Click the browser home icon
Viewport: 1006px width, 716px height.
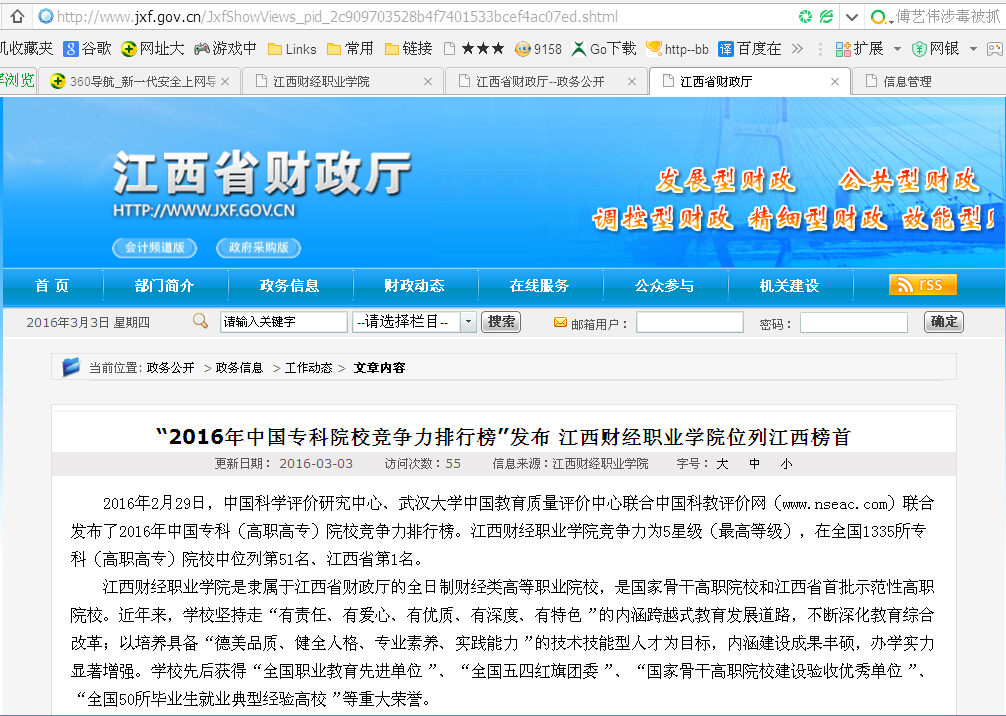coord(17,17)
